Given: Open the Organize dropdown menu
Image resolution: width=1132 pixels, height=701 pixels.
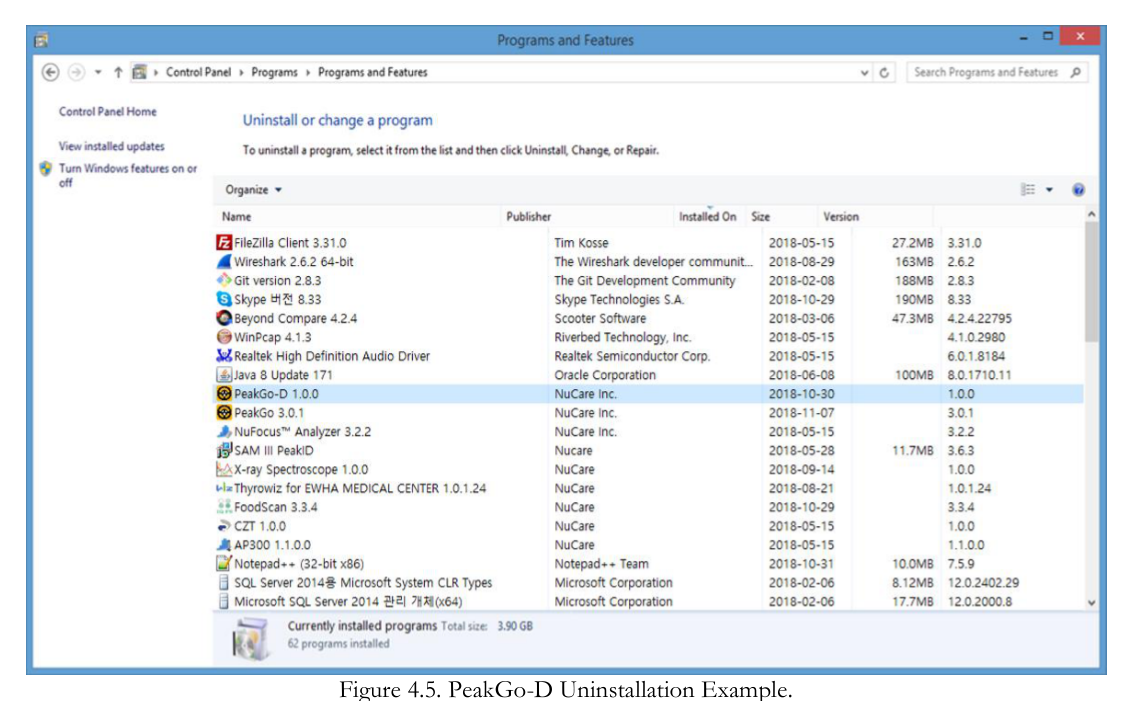Looking at the screenshot, I should click(253, 190).
